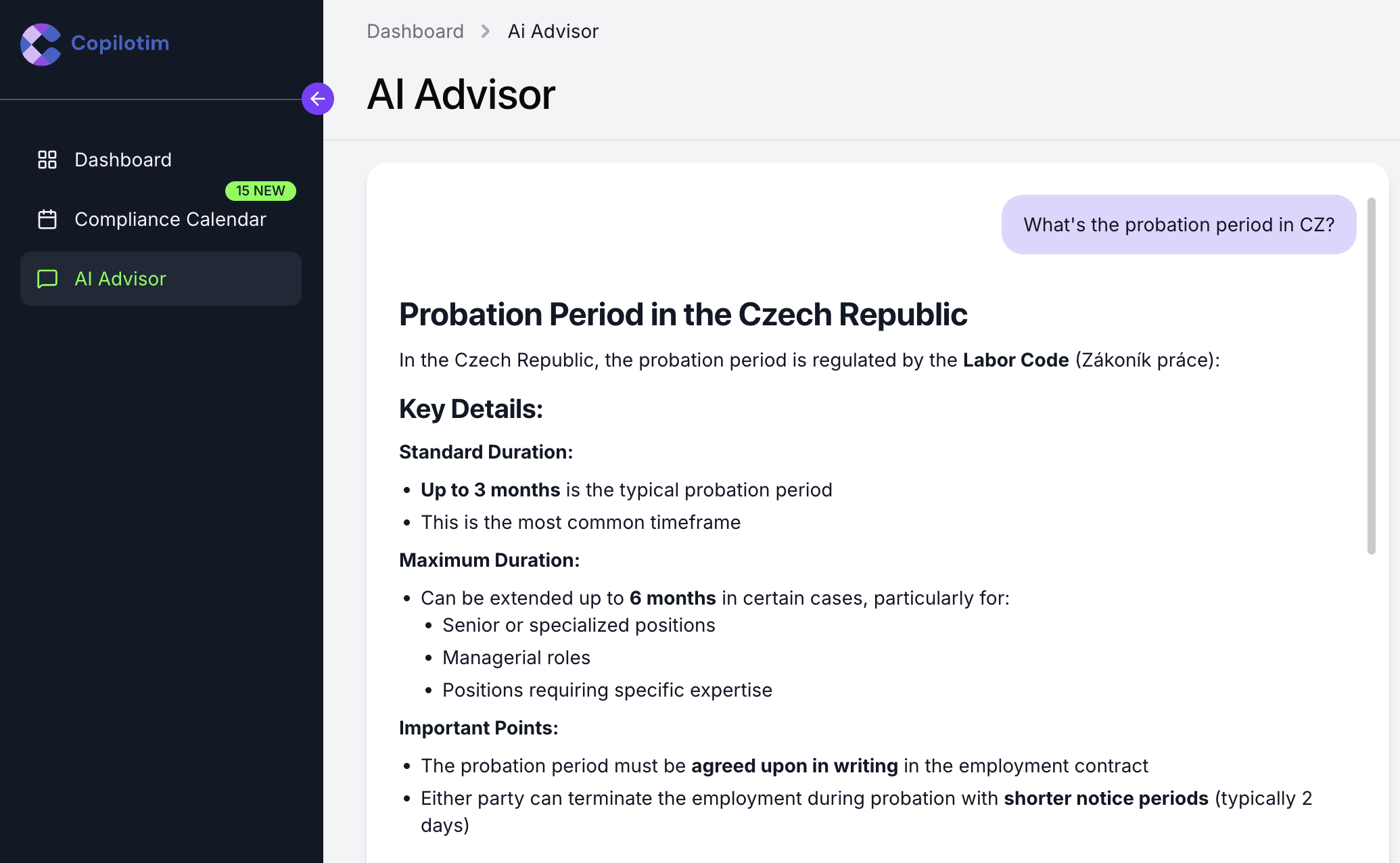The image size is (1400, 863).
Task: Click the Key Details heading
Action: tap(471, 409)
